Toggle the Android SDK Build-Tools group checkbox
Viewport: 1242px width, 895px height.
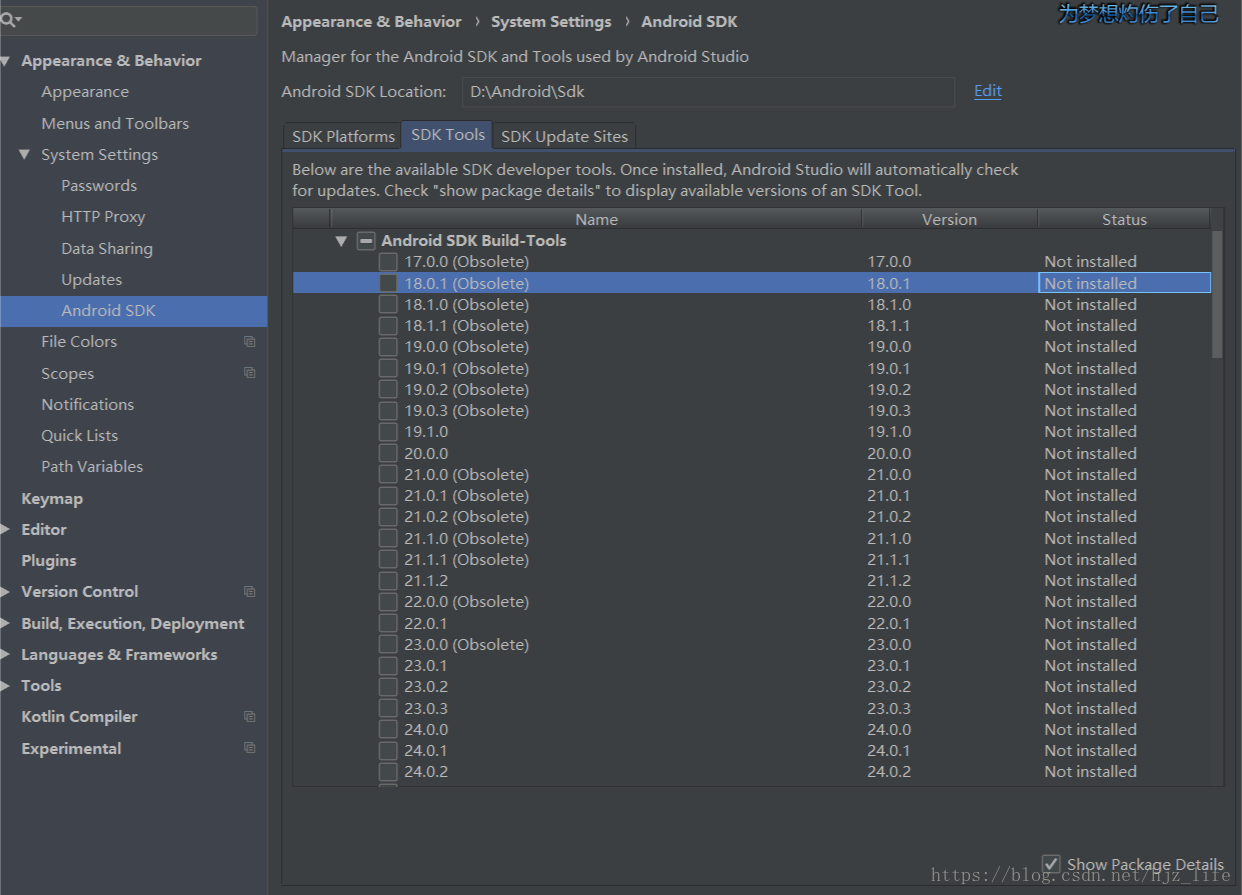pos(366,241)
